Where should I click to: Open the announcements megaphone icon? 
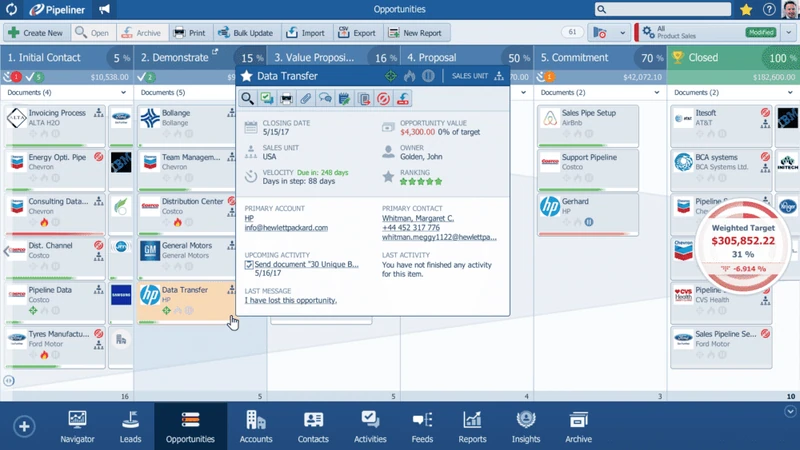point(104,9)
